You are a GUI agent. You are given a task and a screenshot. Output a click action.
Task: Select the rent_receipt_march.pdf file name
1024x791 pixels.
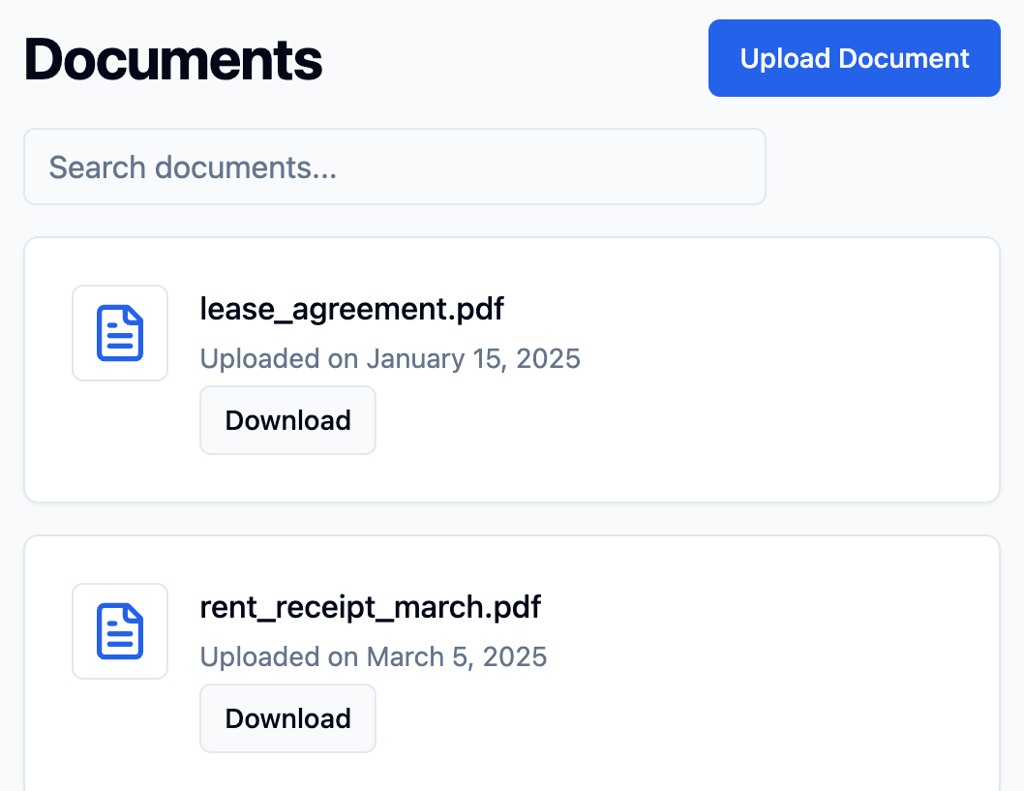tap(370, 607)
